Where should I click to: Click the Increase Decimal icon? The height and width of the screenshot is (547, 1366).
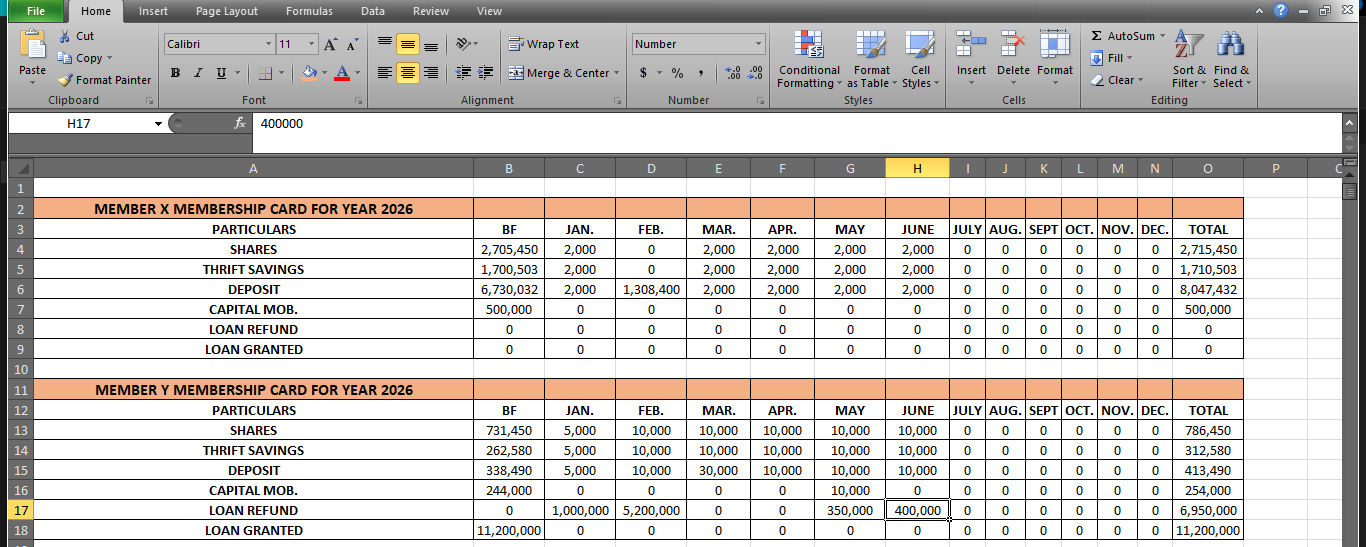click(x=735, y=73)
